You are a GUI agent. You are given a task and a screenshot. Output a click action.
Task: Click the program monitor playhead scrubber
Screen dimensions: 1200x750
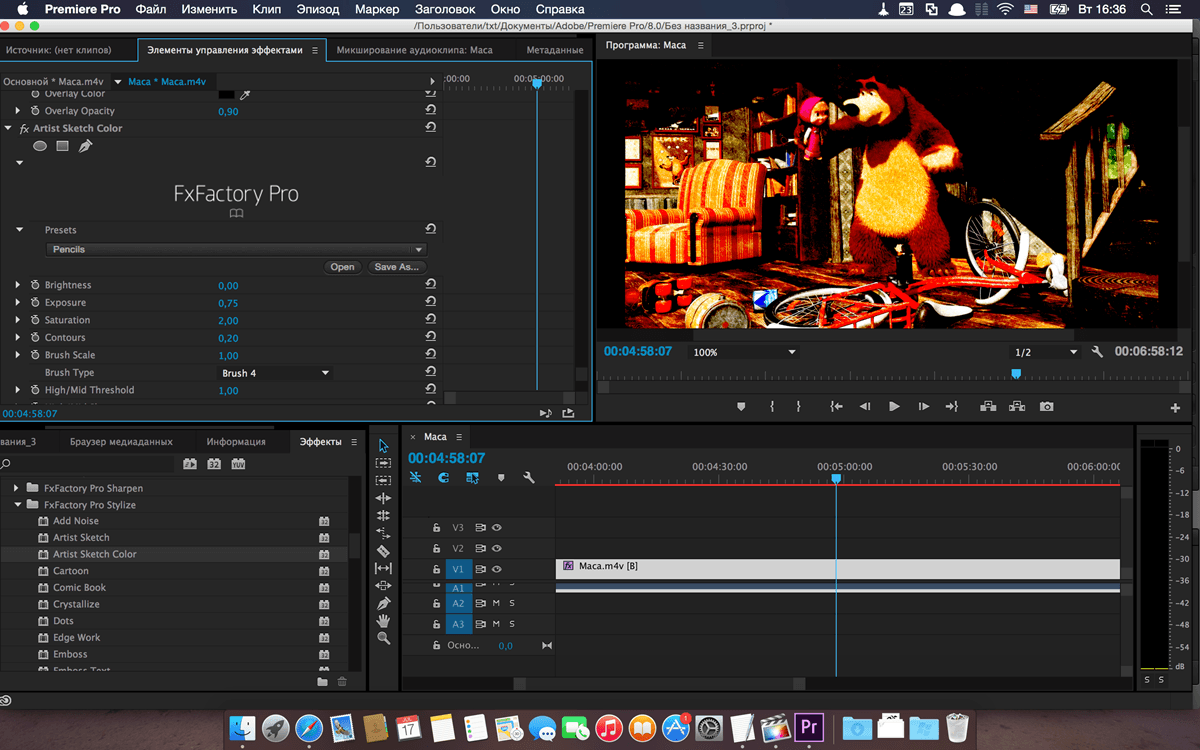pyautogui.click(x=1016, y=373)
